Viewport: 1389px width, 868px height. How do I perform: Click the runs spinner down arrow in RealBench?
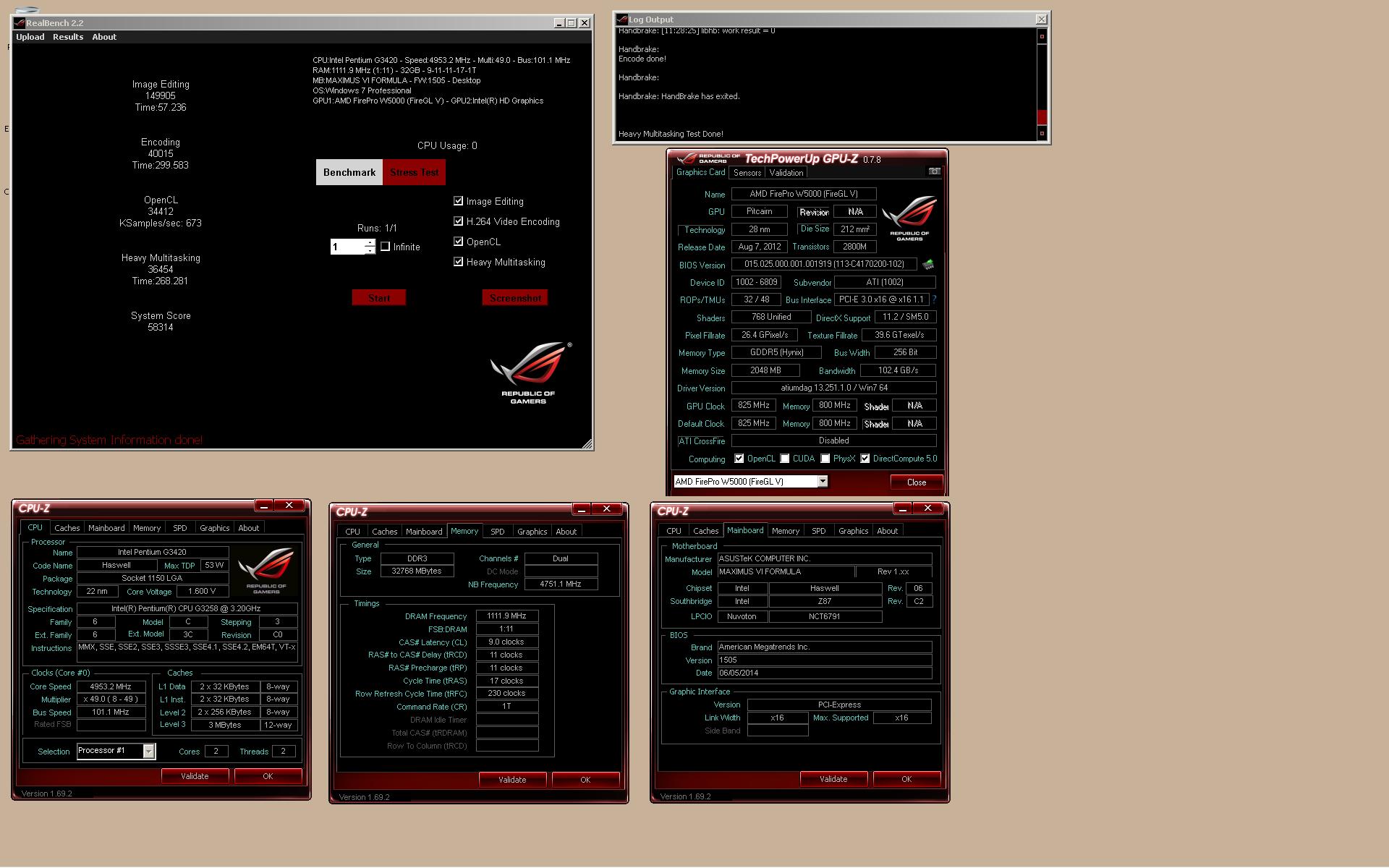[370, 251]
